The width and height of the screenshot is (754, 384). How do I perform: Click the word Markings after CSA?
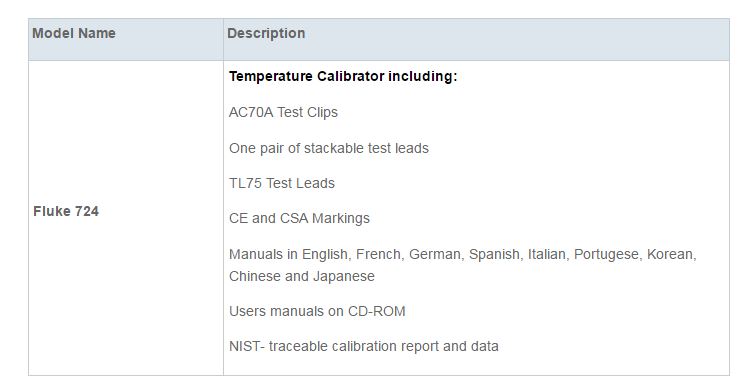[x=341, y=219]
